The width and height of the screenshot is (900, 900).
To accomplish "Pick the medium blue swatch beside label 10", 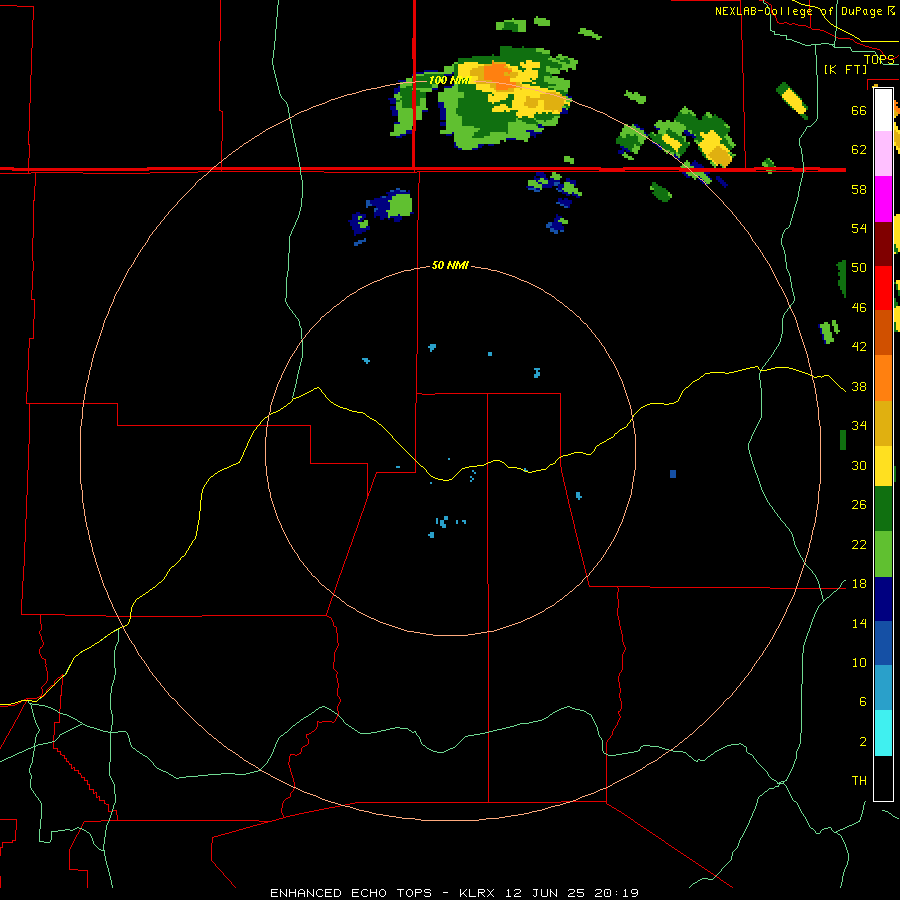I will 883,643.
